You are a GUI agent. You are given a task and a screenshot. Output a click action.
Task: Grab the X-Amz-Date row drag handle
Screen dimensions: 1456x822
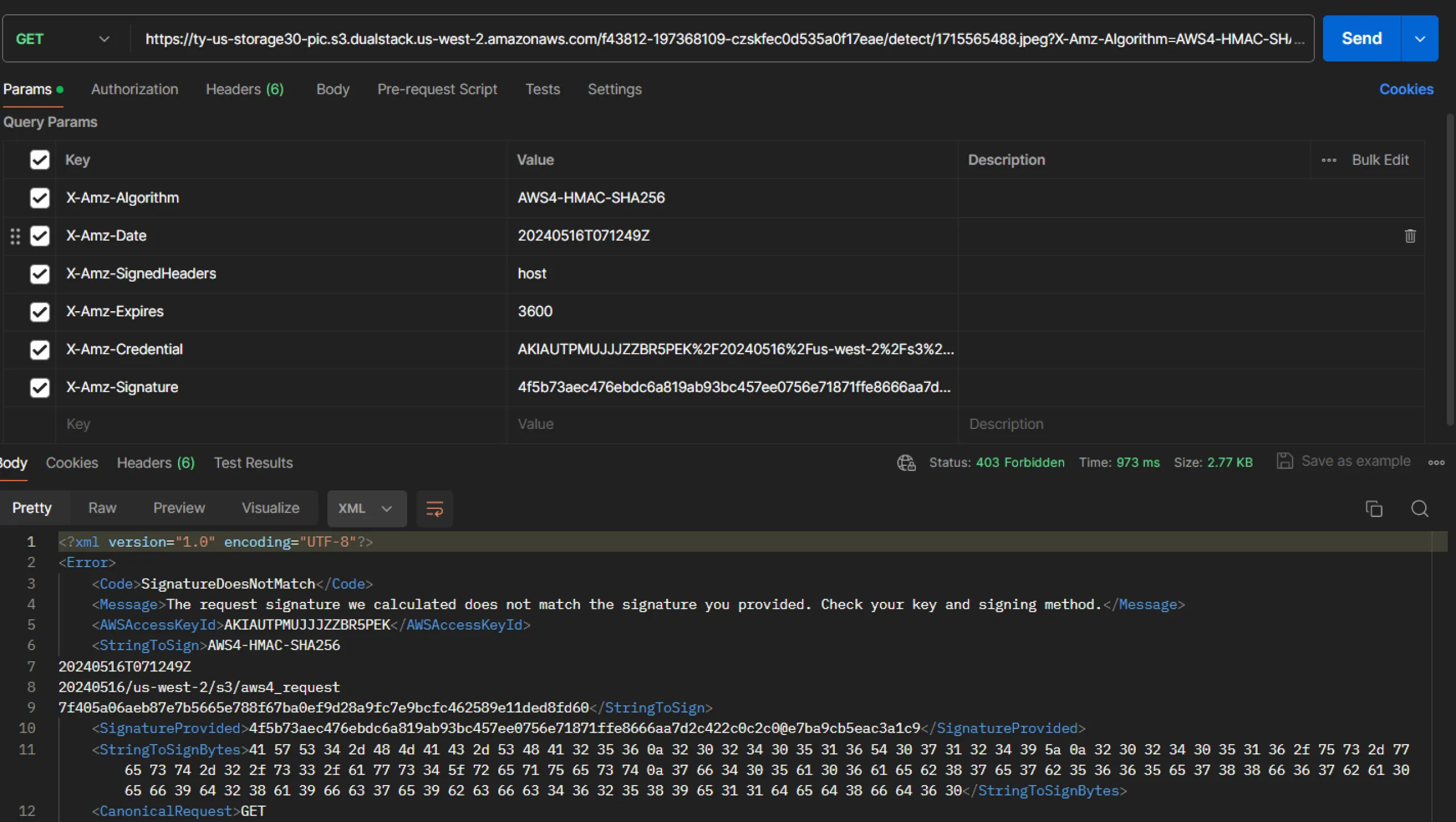point(15,236)
